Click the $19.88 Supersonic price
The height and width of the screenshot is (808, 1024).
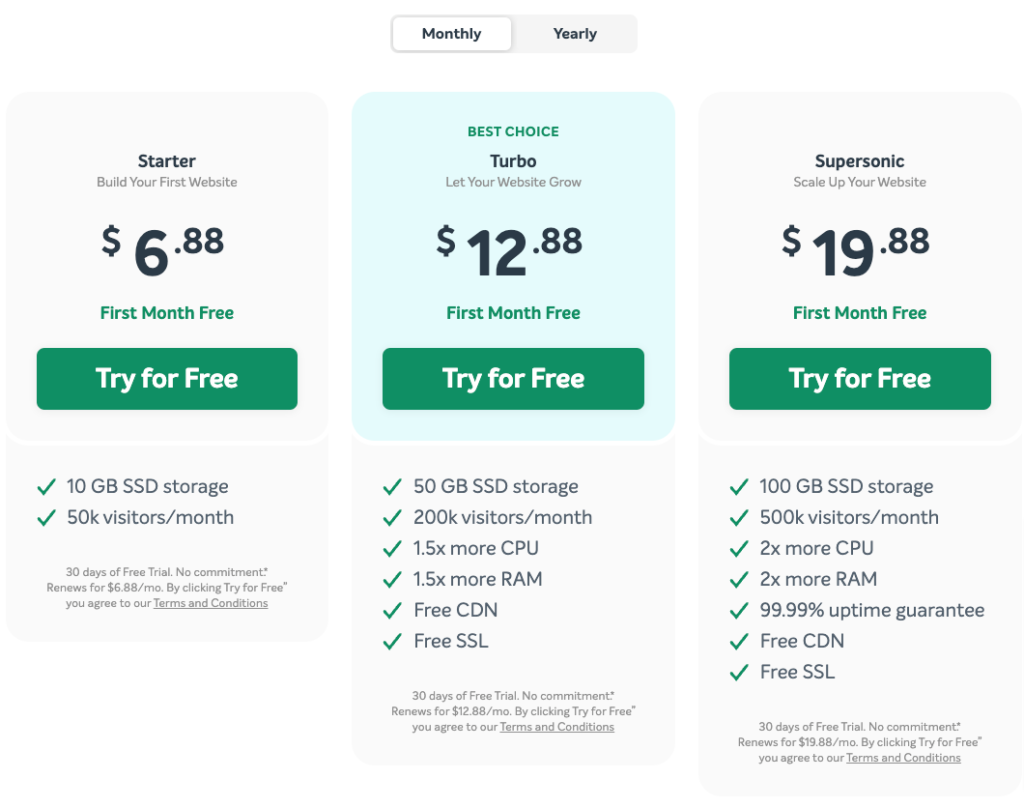pyautogui.click(x=856, y=251)
